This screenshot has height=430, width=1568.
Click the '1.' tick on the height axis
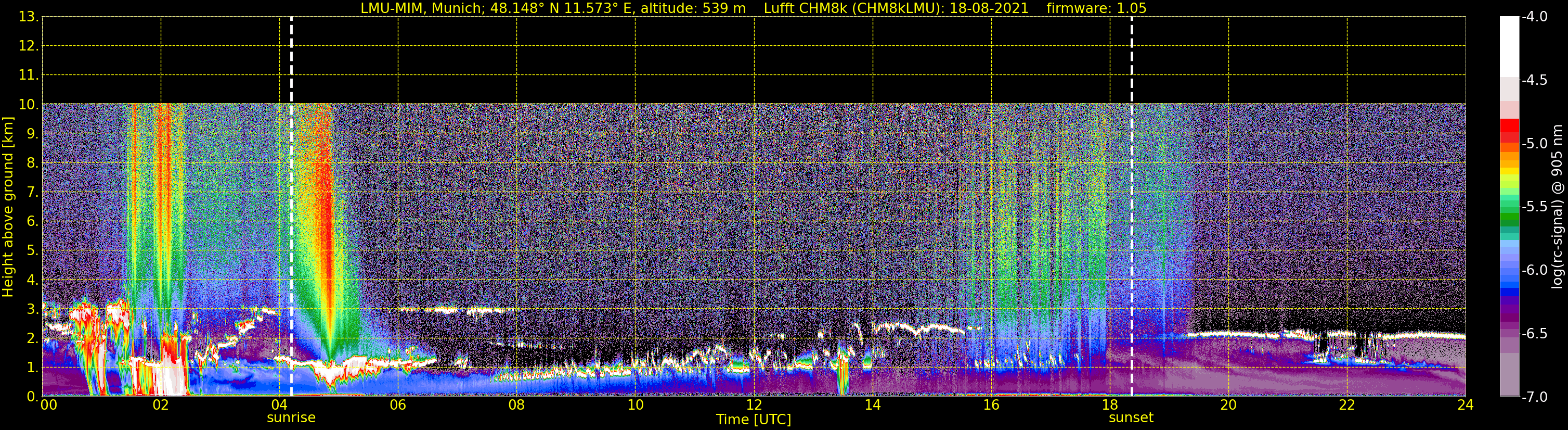pyautogui.click(x=33, y=368)
